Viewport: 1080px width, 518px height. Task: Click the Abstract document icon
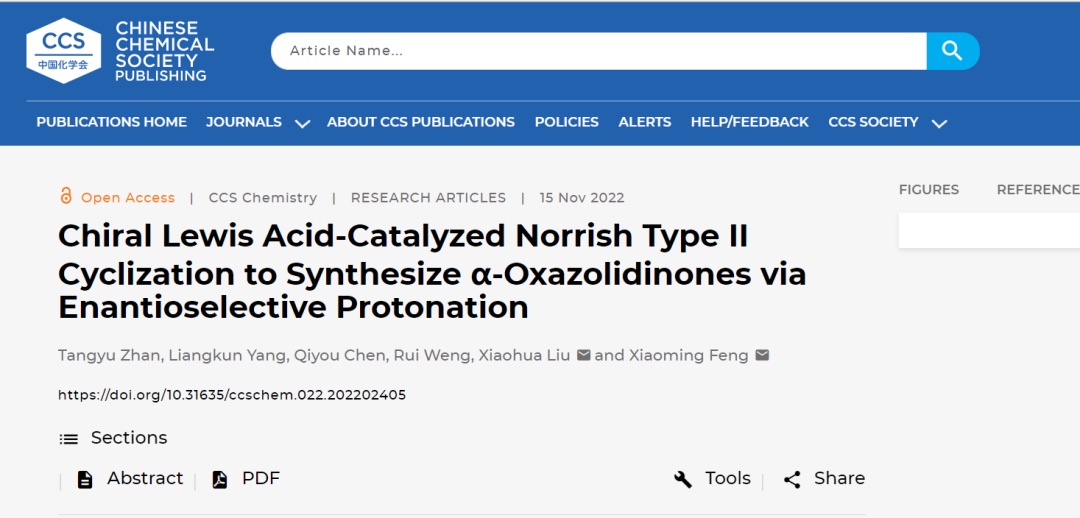[85, 479]
